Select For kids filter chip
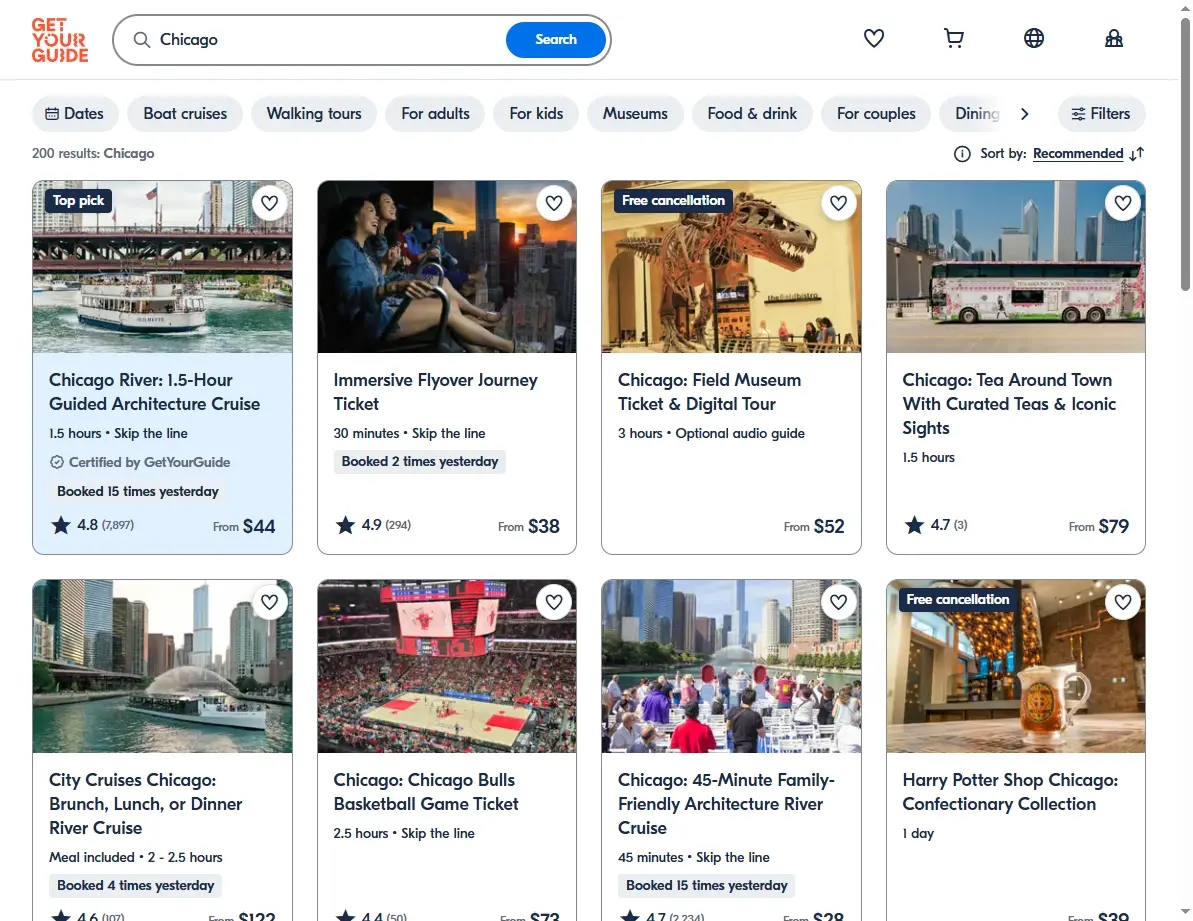Image resolution: width=1193 pixels, height=921 pixels. [536, 113]
